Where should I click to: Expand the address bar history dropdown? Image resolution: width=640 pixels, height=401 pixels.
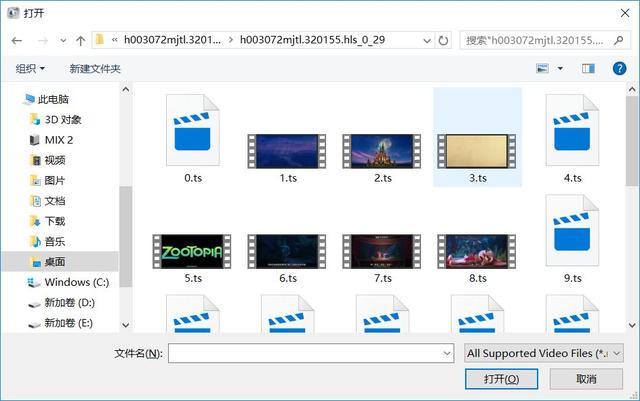click(427, 40)
